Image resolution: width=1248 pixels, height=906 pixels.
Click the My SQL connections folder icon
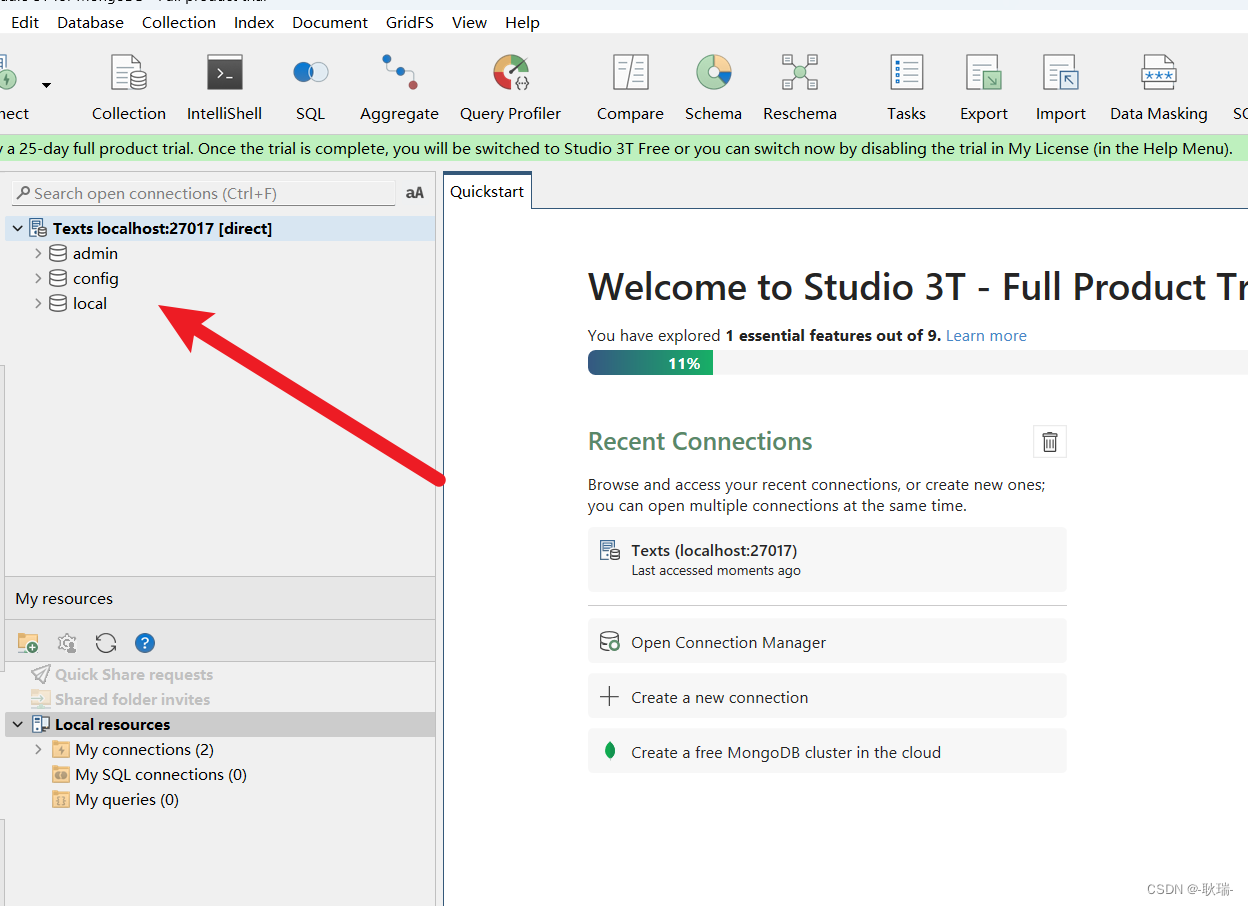[61, 775]
